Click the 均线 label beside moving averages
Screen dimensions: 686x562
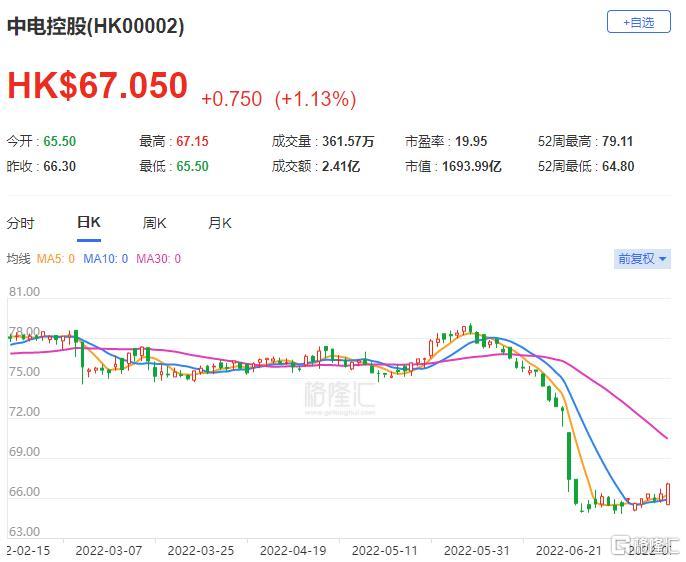coord(18,259)
